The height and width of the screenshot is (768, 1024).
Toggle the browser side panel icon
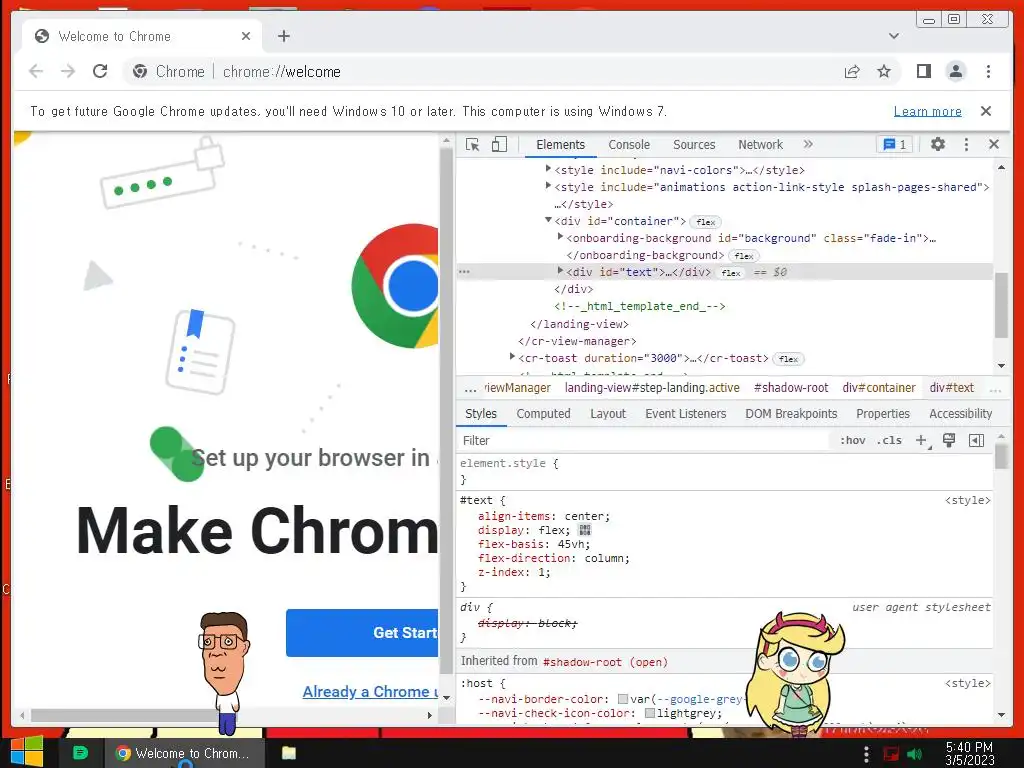click(923, 71)
